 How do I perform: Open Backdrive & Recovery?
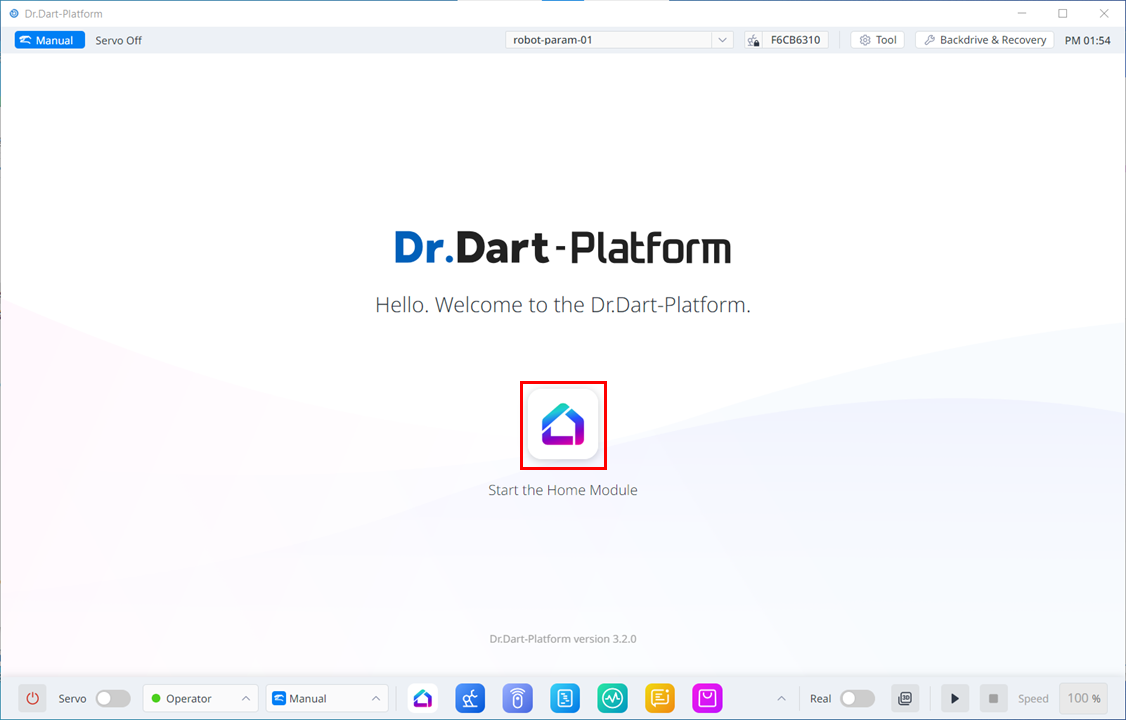[984, 40]
